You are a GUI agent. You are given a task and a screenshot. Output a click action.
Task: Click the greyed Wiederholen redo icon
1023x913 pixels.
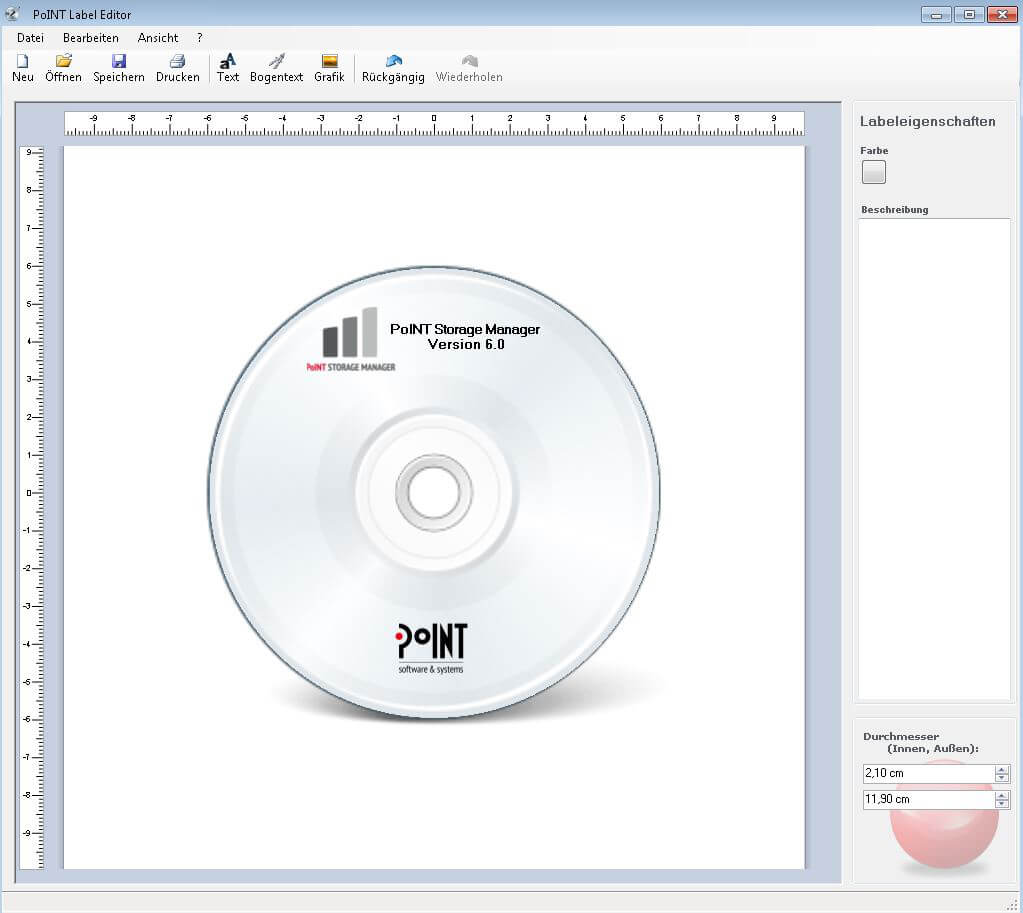click(470, 61)
